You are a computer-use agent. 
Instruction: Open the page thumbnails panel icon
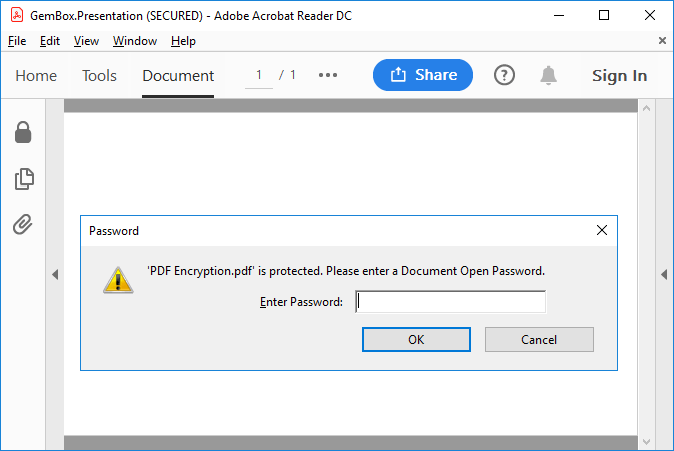[23, 179]
